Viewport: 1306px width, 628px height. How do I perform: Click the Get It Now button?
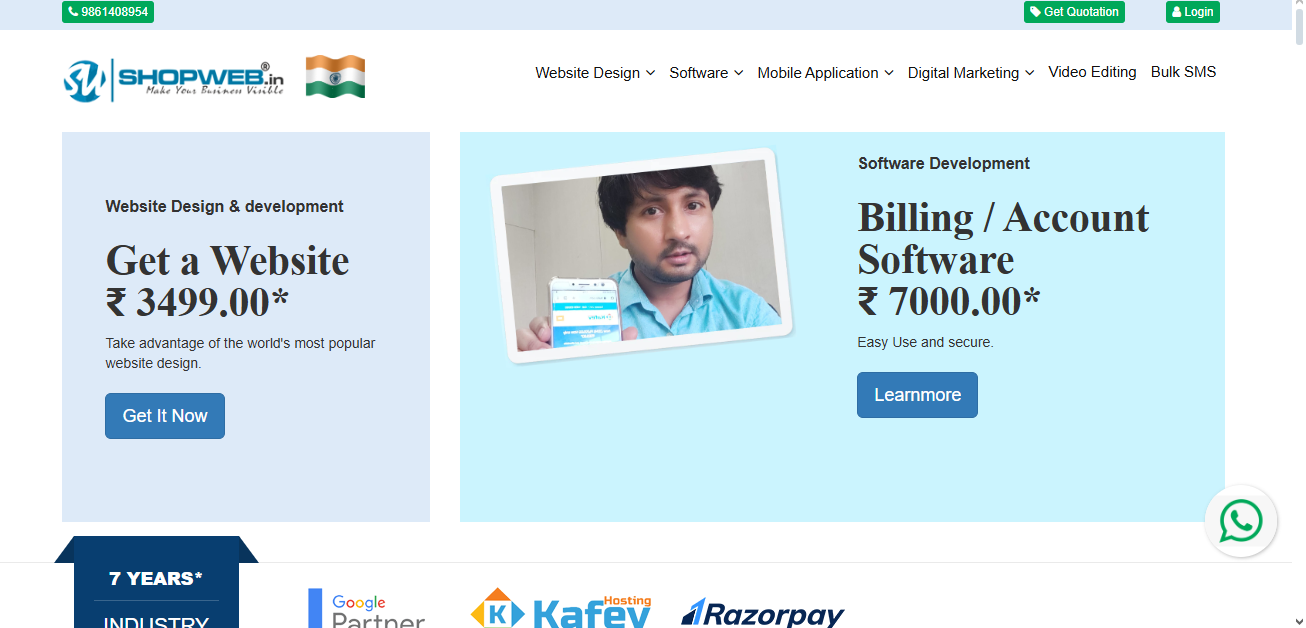[x=165, y=416]
